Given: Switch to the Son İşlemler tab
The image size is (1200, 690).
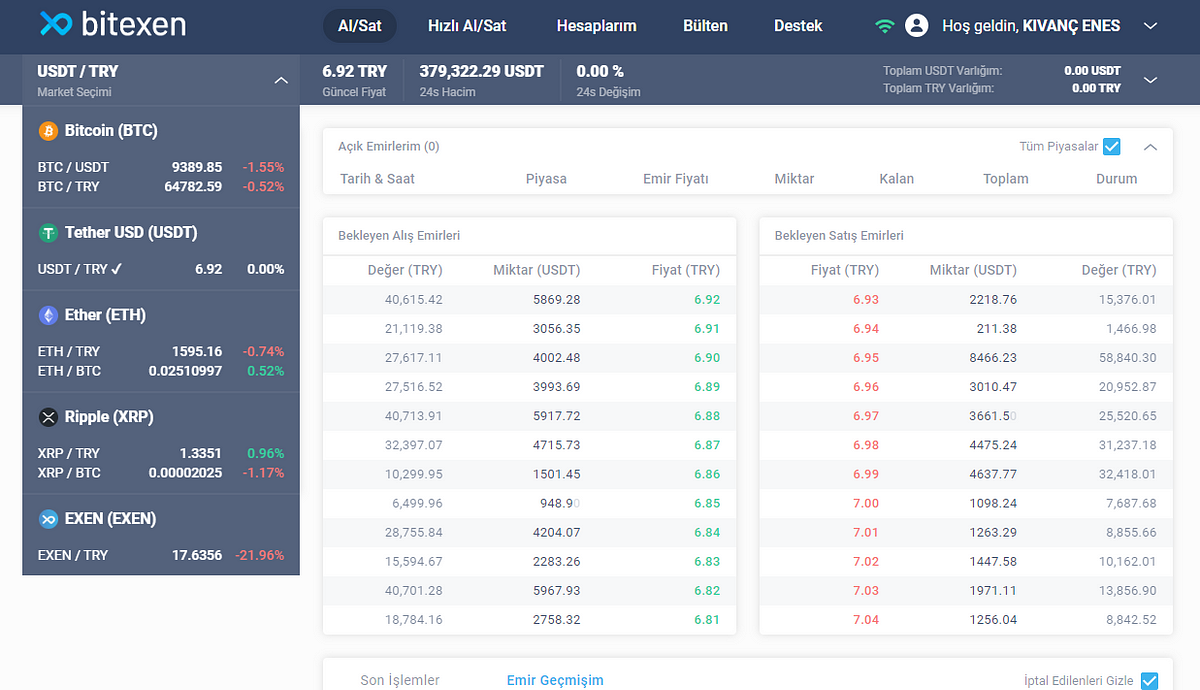Looking at the screenshot, I should [x=400, y=680].
